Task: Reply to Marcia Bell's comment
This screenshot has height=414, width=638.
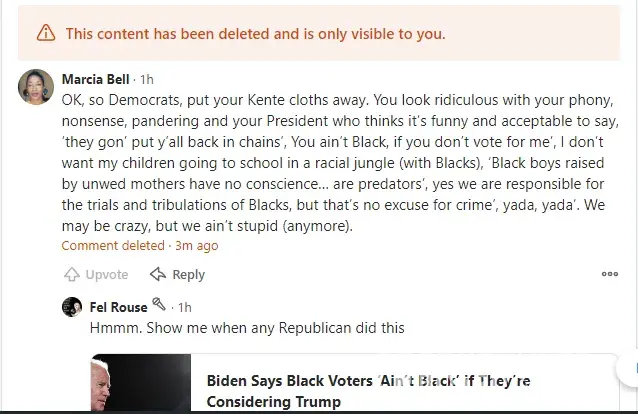Action: pos(188,274)
